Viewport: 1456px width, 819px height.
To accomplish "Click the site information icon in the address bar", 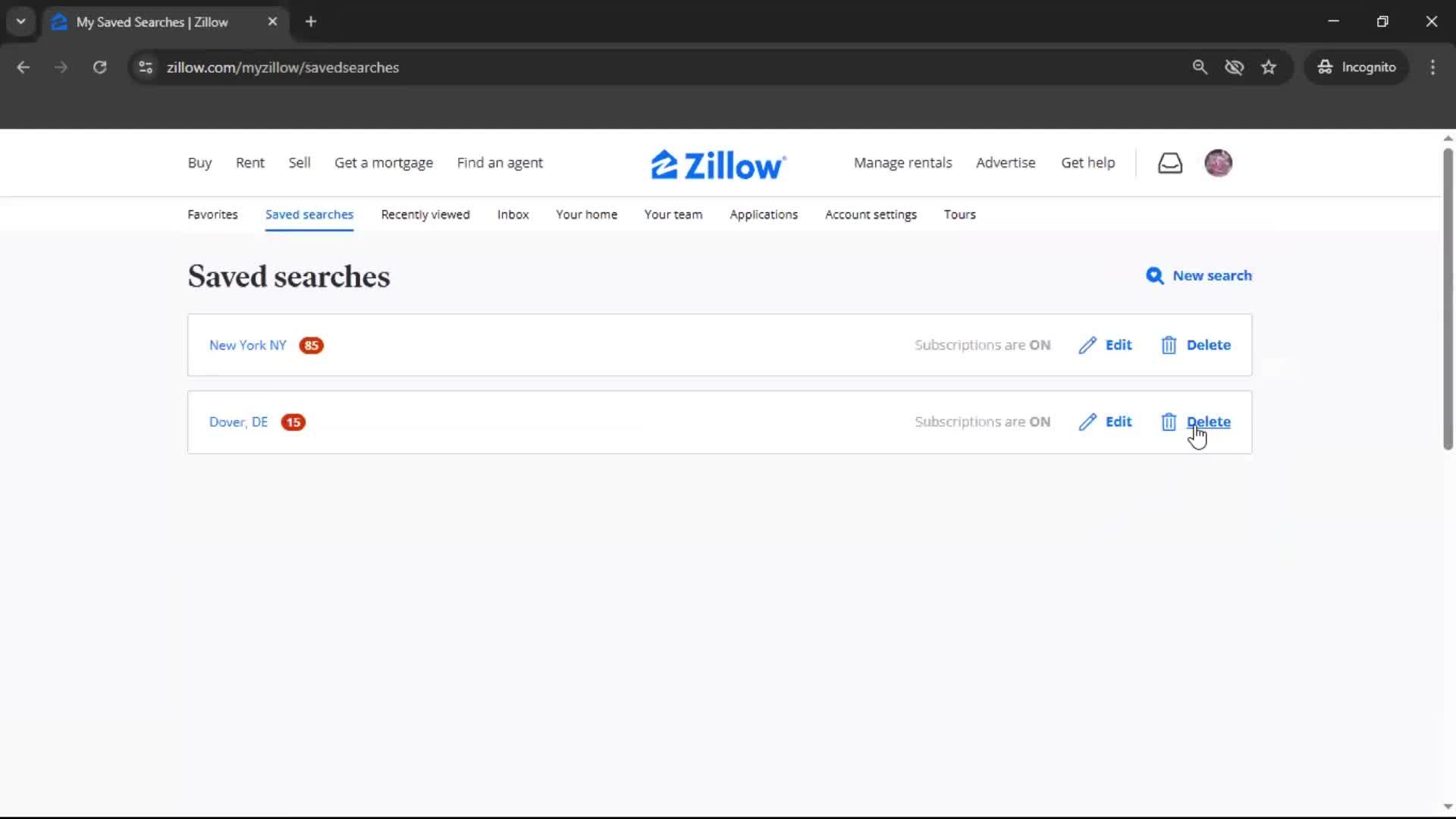I will point(145,67).
